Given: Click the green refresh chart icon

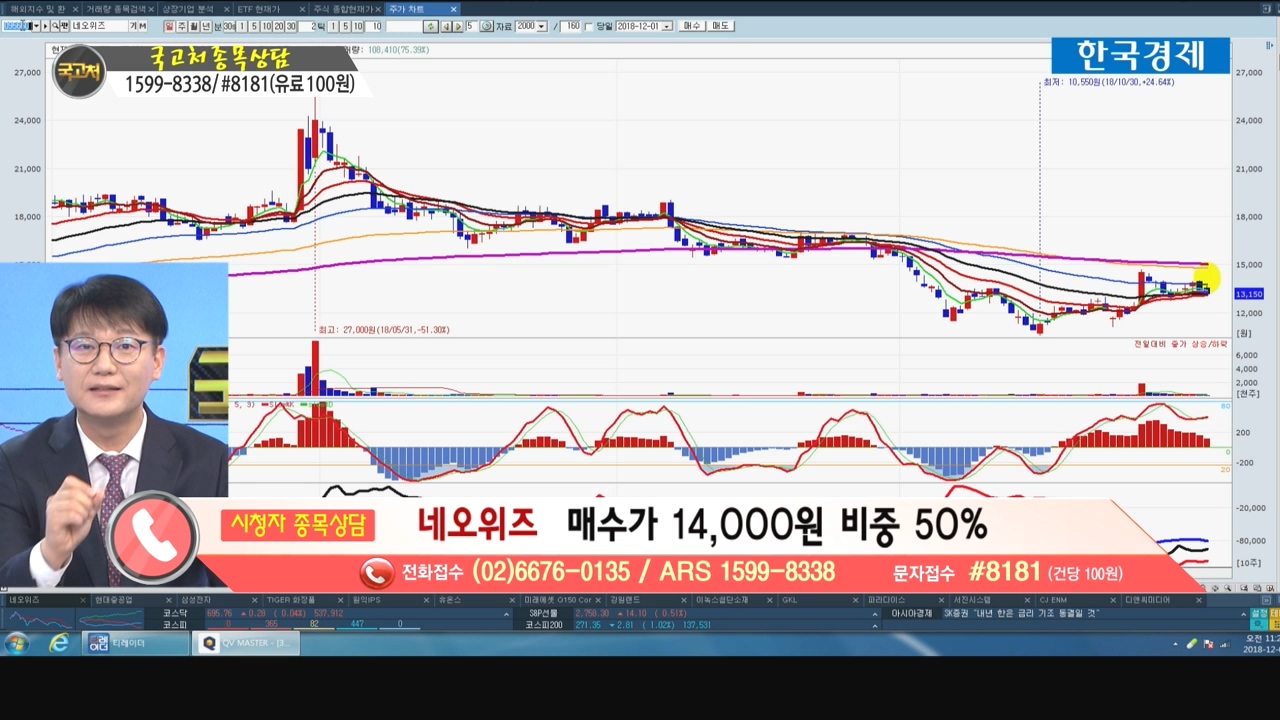Looking at the screenshot, I should [430, 26].
